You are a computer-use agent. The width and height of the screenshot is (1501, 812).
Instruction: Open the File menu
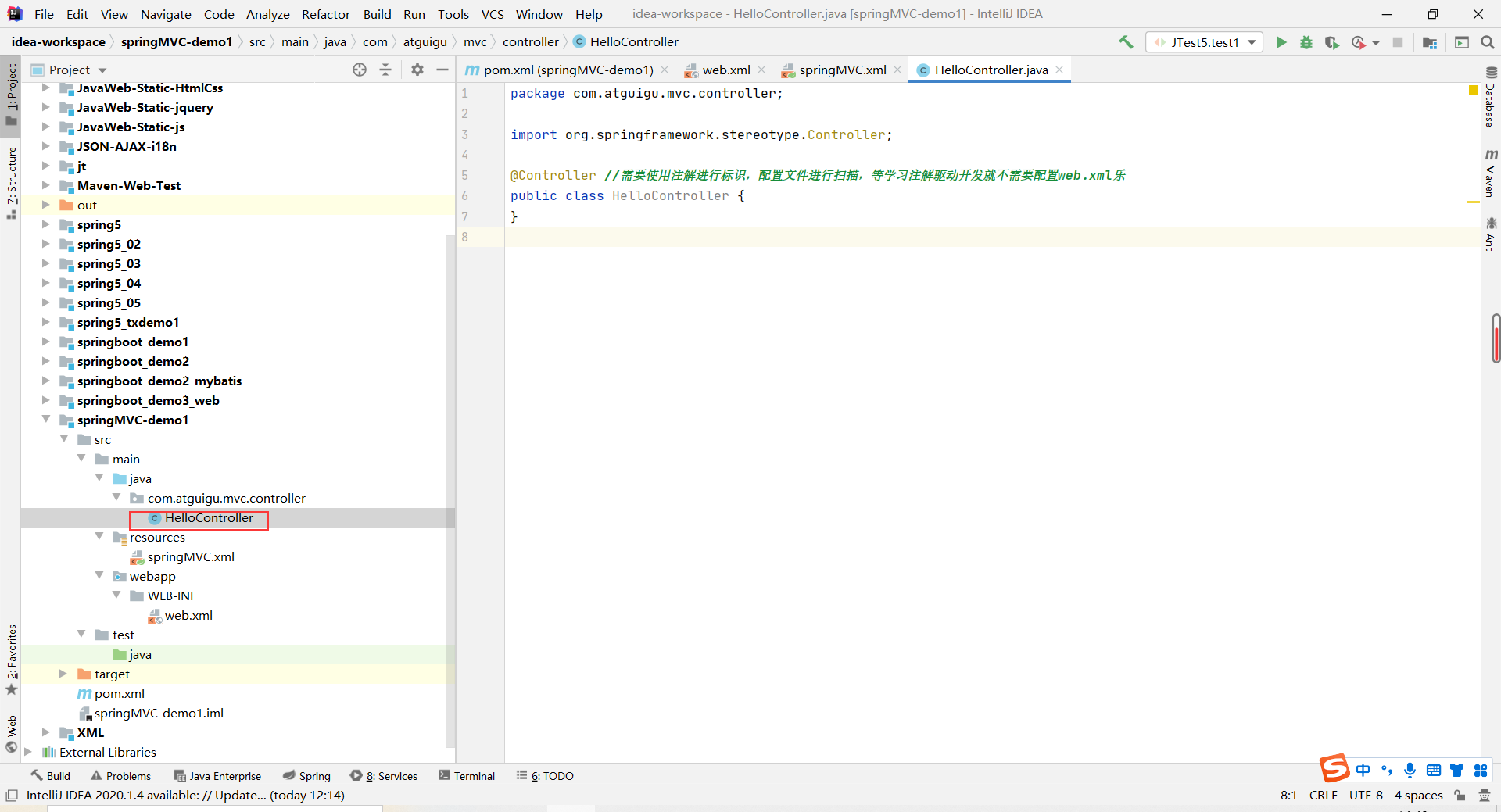point(44,14)
